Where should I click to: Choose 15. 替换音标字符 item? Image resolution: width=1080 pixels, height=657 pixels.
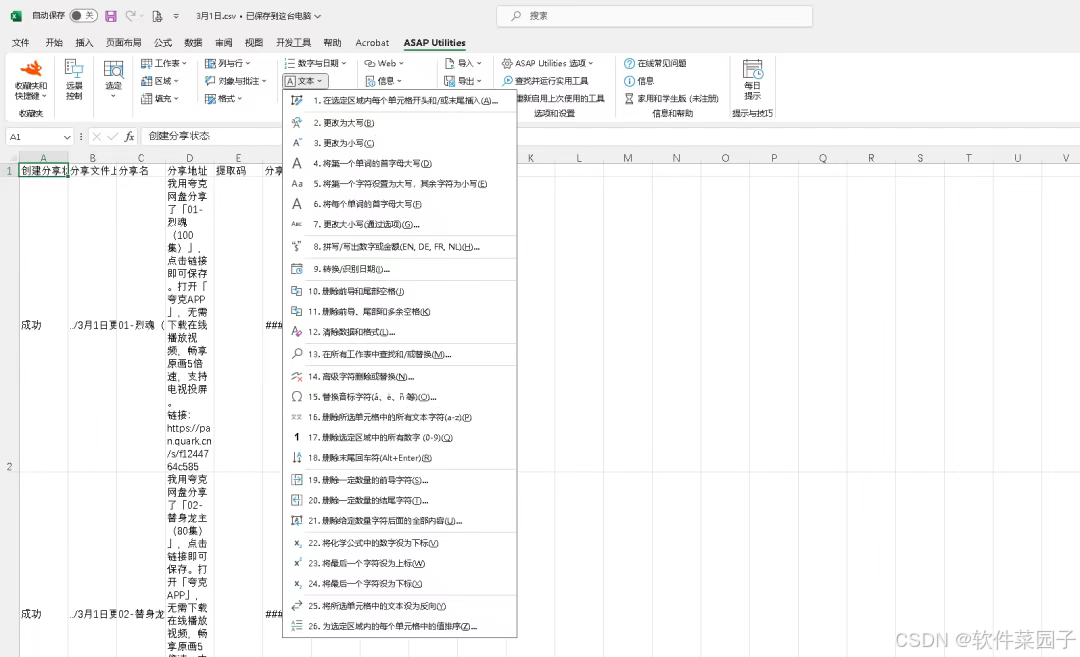(399, 397)
